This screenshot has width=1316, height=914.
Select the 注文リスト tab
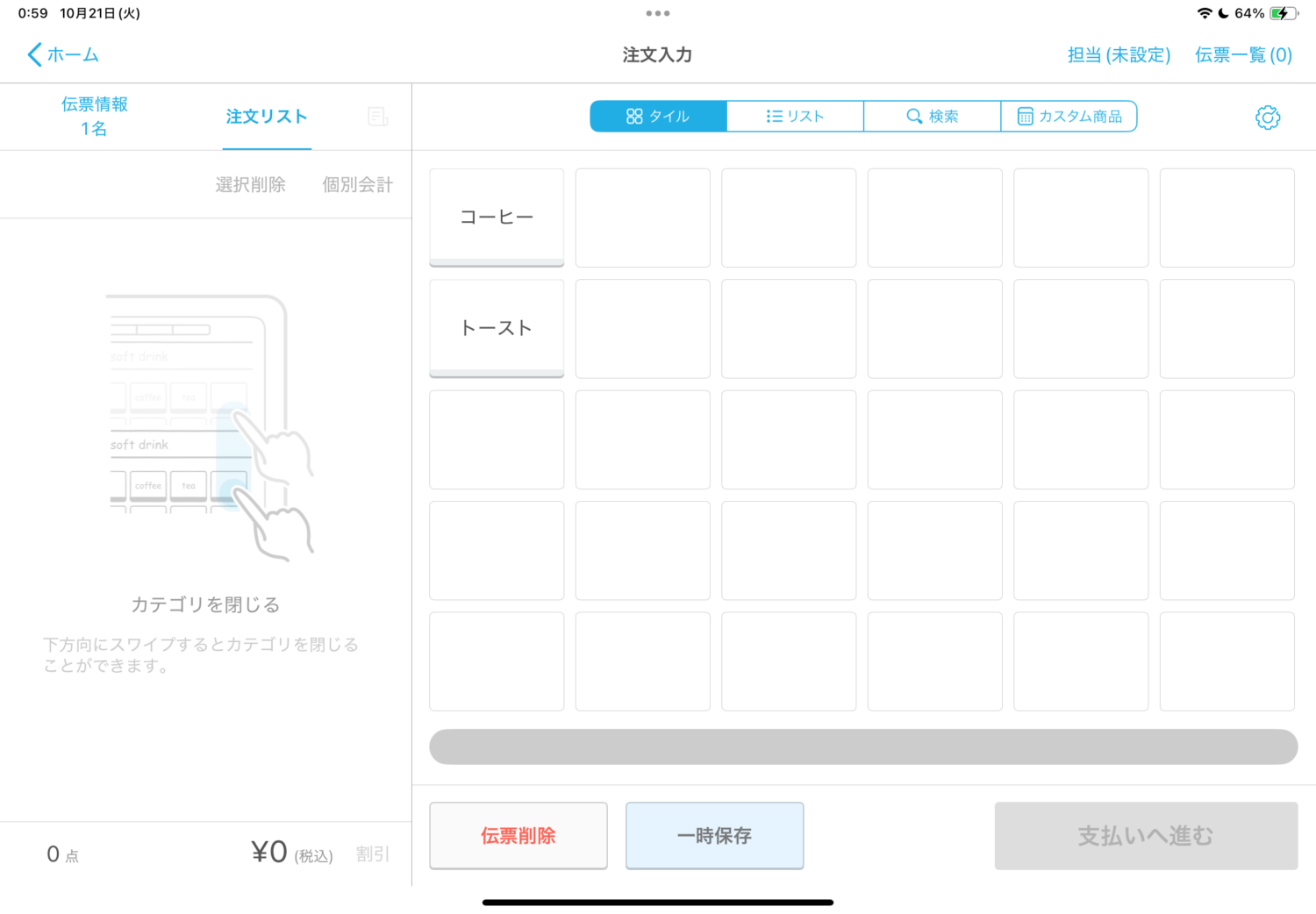pyautogui.click(x=267, y=117)
